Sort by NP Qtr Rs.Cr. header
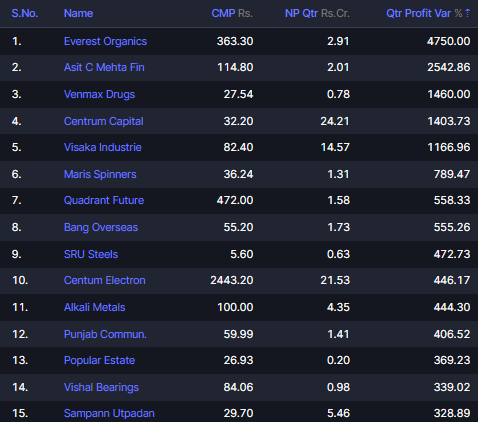Viewport: 478px width, 422px height. 317,13
